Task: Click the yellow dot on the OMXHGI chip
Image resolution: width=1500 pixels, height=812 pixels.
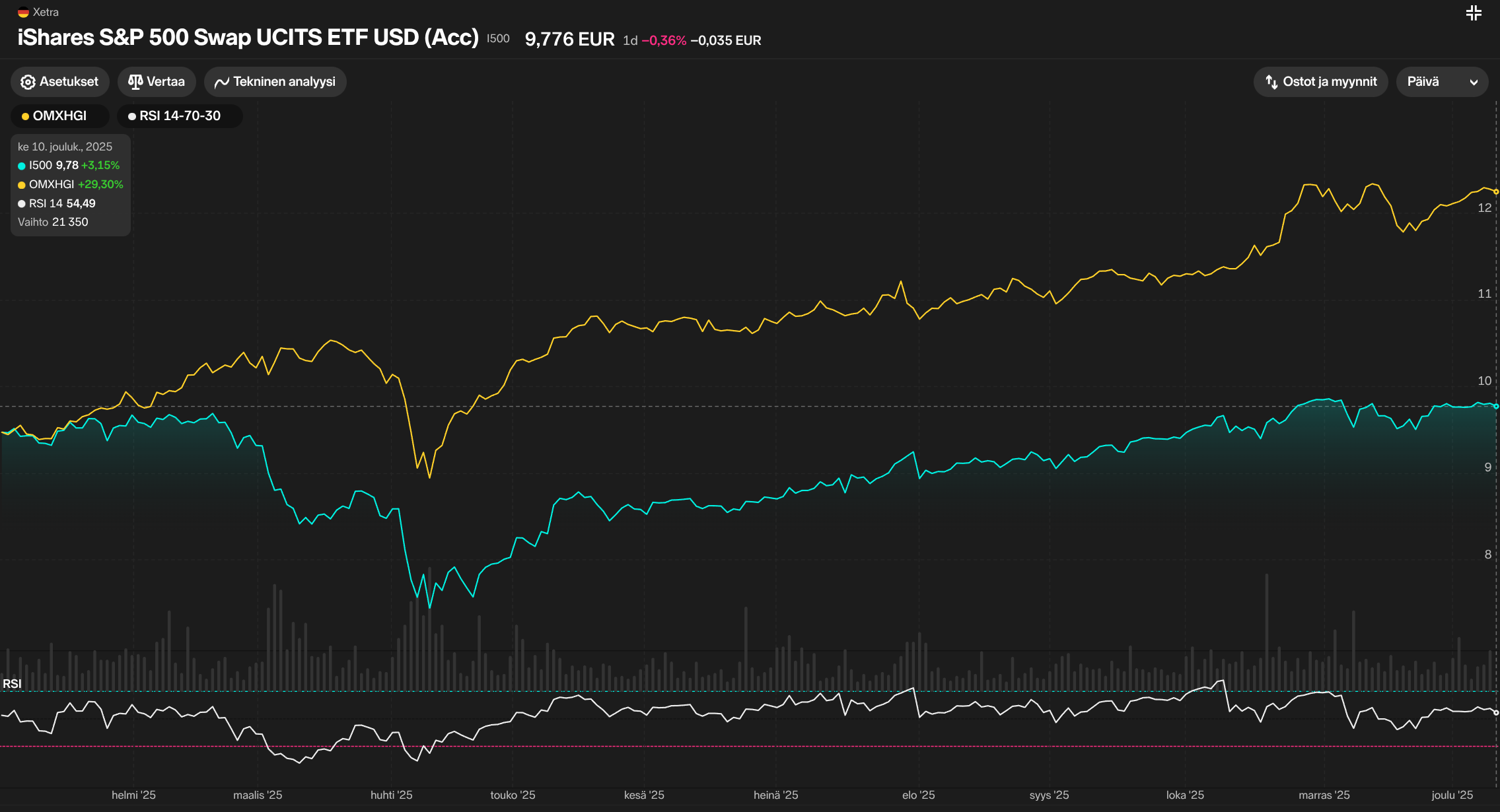Action: coord(25,116)
